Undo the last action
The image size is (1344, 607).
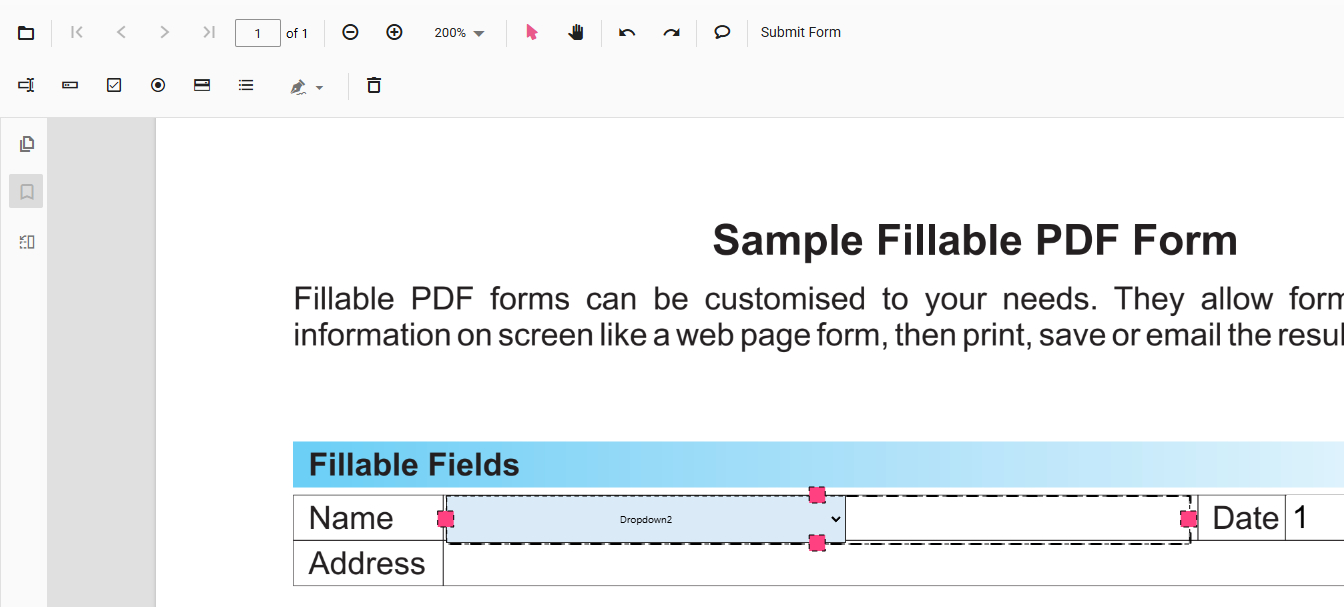627,33
